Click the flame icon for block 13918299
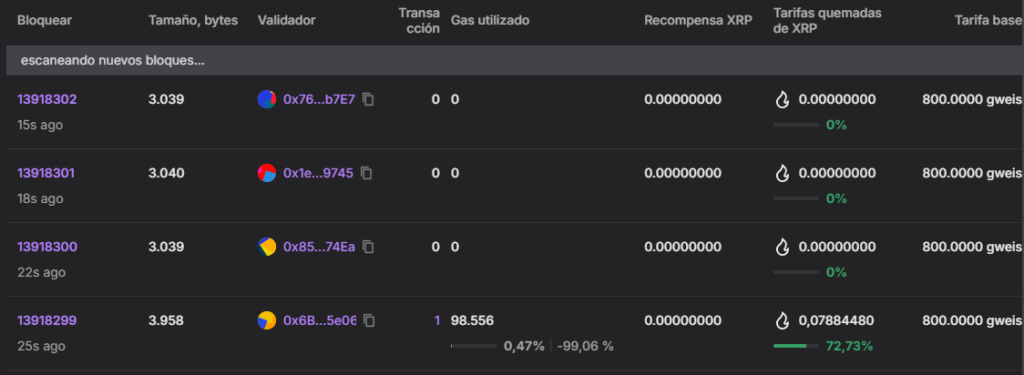Screen dimensions: 1024x375 (782, 321)
